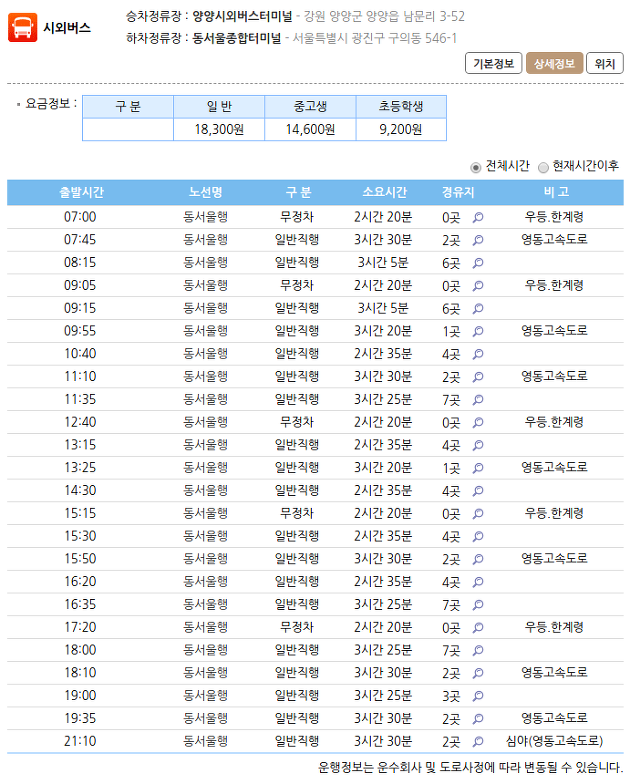Show stopover list for the 12:40 bus
Screen dimensions: 630x784
click(478, 422)
